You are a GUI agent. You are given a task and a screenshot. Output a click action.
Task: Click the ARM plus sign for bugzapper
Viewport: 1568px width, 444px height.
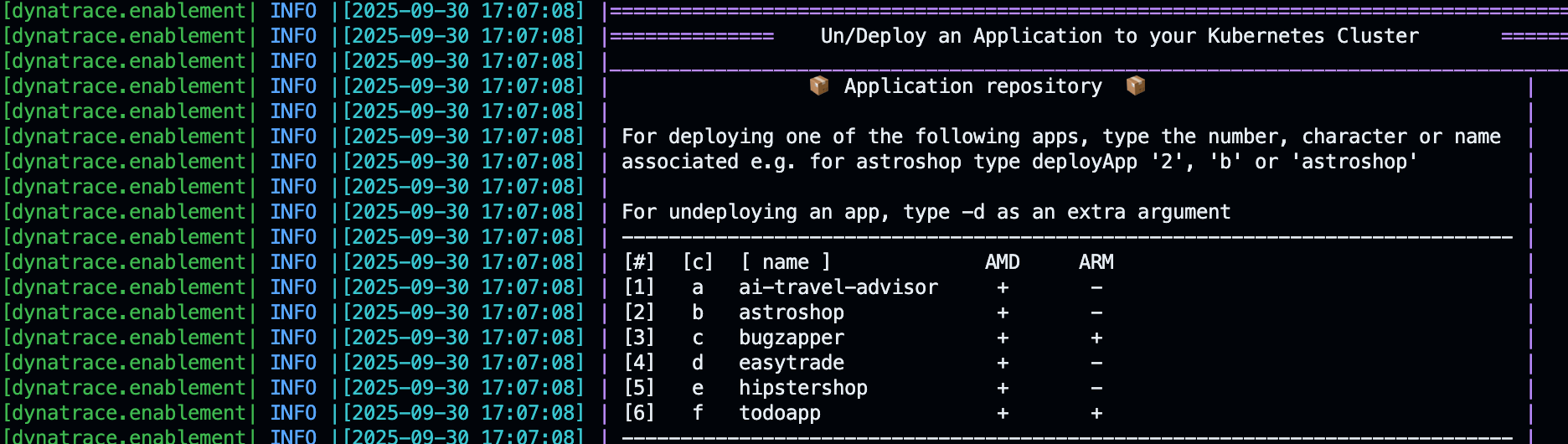tap(1096, 338)
